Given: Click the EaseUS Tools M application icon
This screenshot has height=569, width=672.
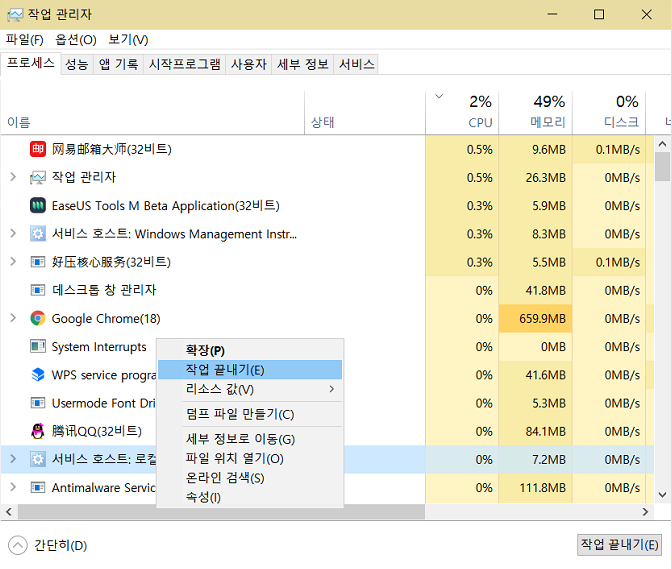Looking at the screenshot, I should pyautogui.click(x=38, y=206).
